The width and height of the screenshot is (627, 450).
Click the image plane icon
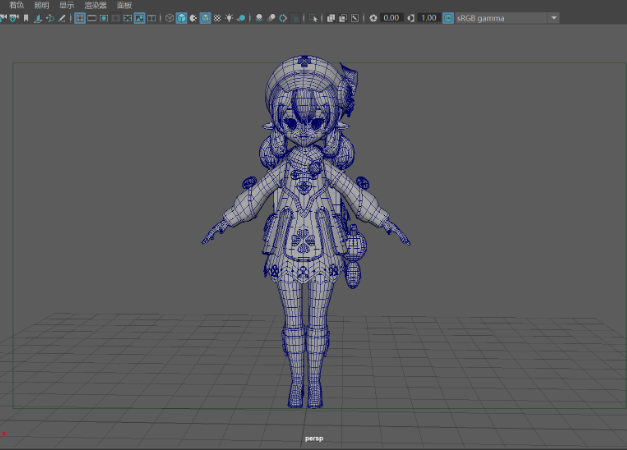click(38, 18)
